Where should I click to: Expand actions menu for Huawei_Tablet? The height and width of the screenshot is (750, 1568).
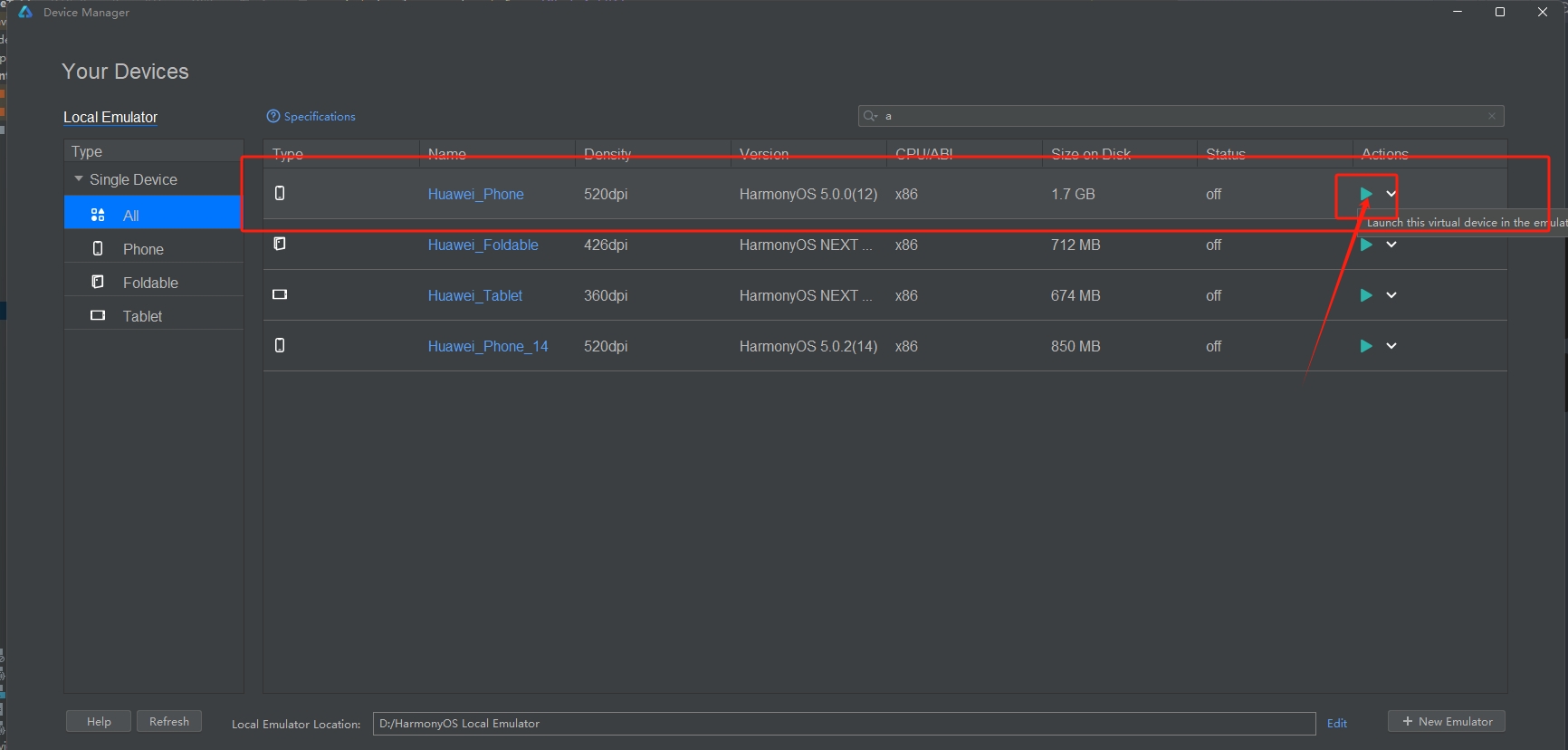1391,295
